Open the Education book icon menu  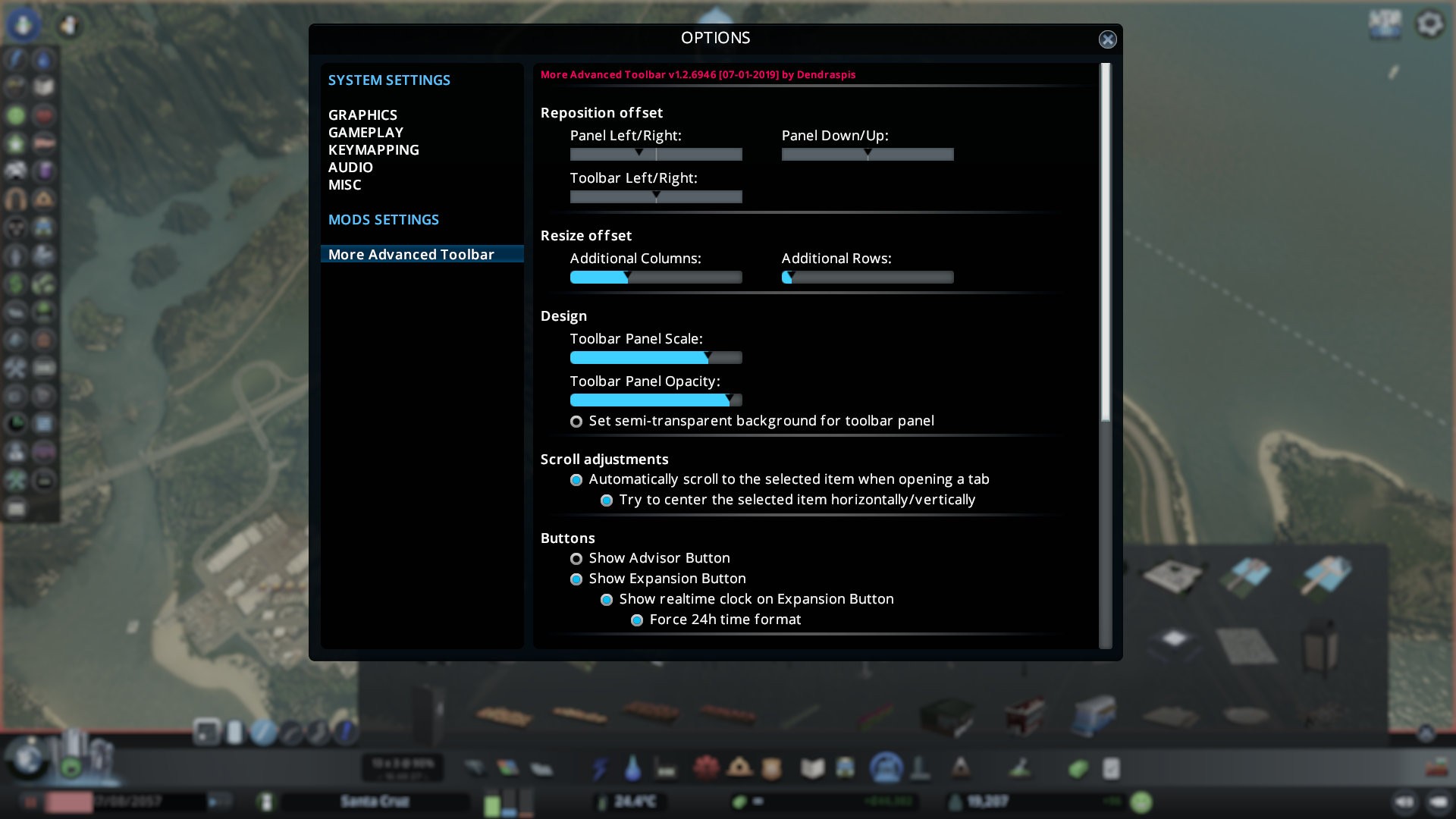point(812,768)
